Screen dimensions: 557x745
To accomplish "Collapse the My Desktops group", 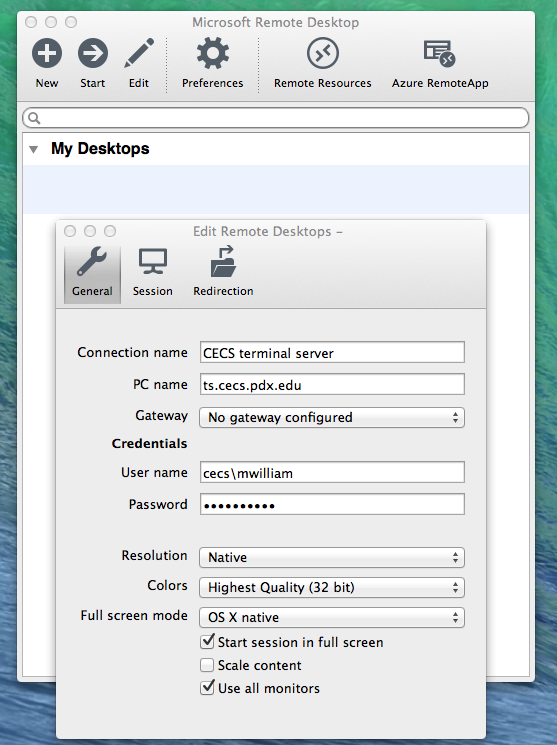I will point(33,149).
